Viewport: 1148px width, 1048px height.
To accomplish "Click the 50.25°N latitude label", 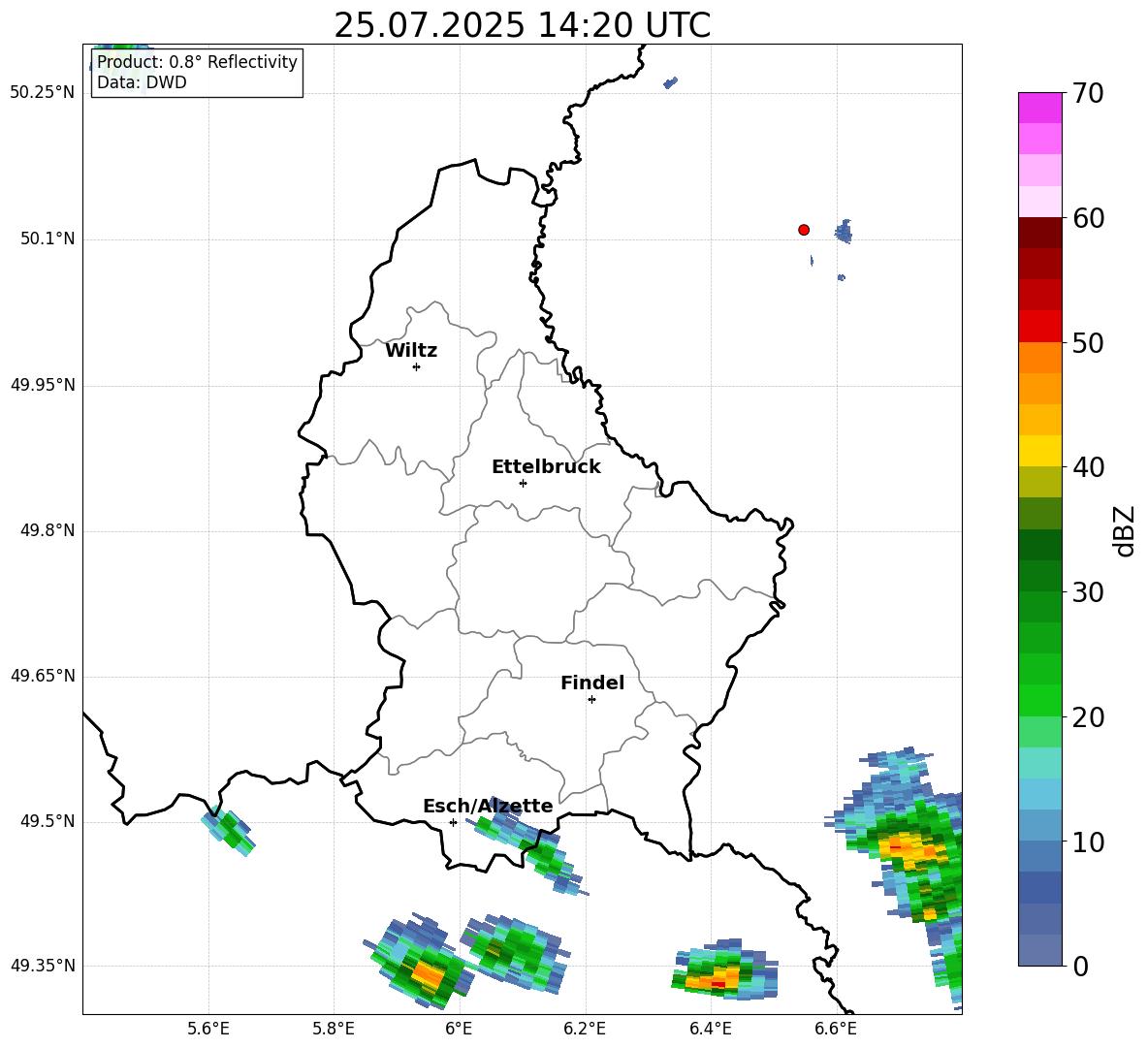I will [43, 93].
